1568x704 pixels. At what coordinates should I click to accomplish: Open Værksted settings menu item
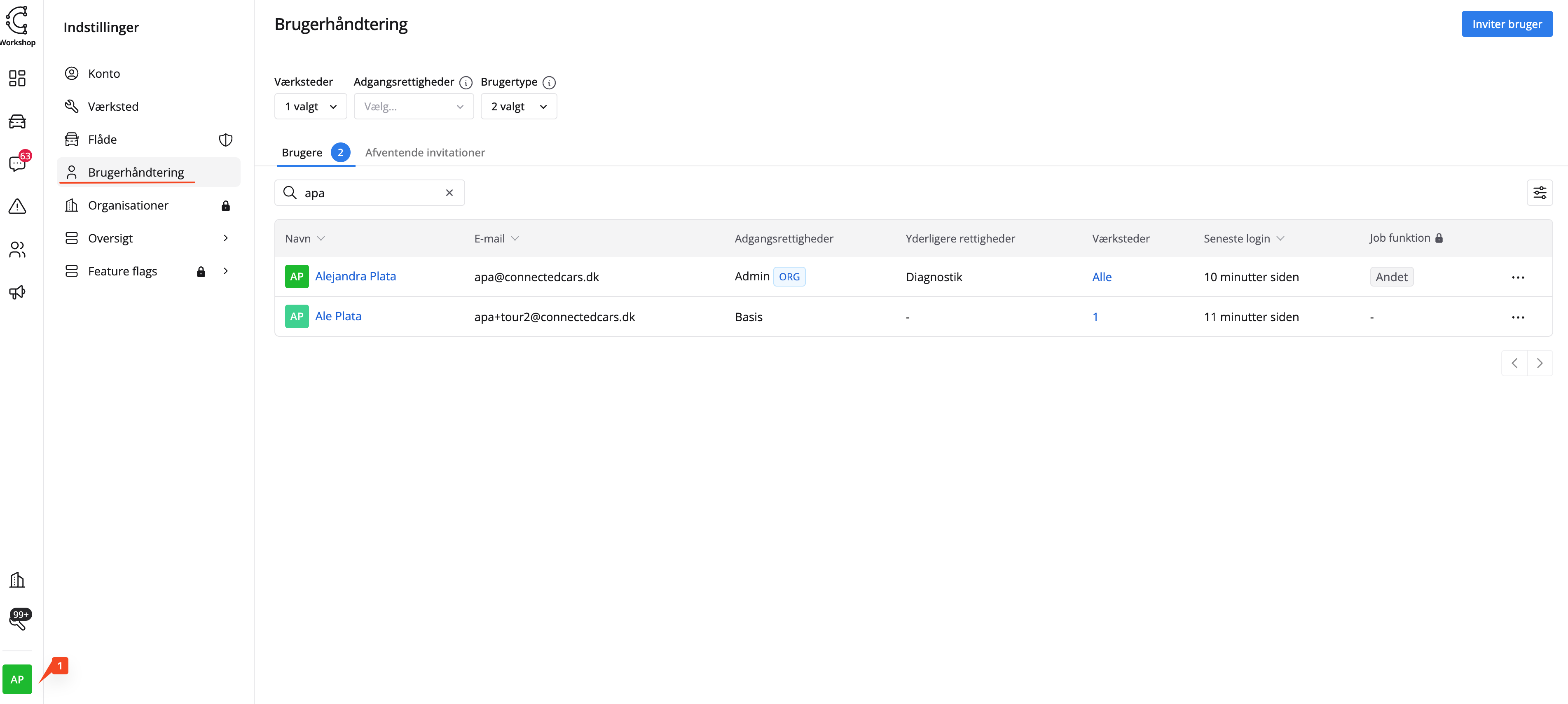click(x=113, y=107)
